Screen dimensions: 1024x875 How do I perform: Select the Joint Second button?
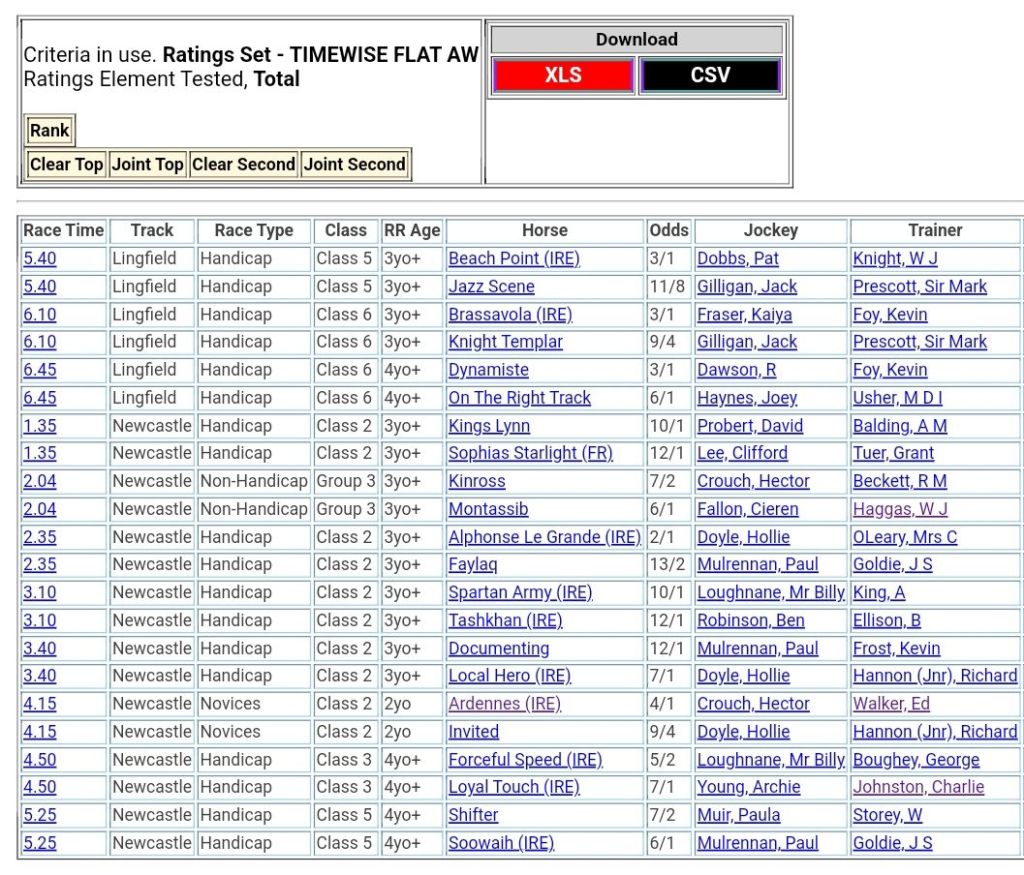click(x=354, y=165)
